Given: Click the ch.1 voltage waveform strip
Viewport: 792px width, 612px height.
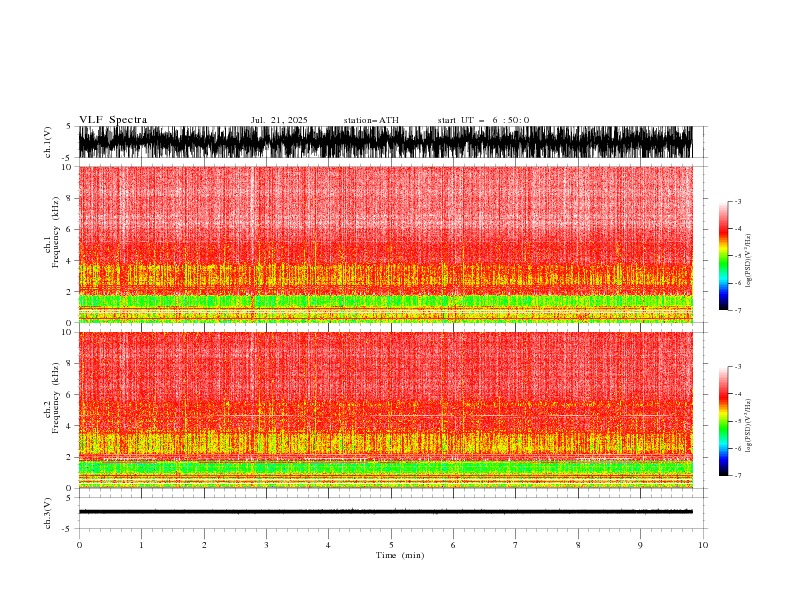Looking at the screenshot, I should point(385,142).
